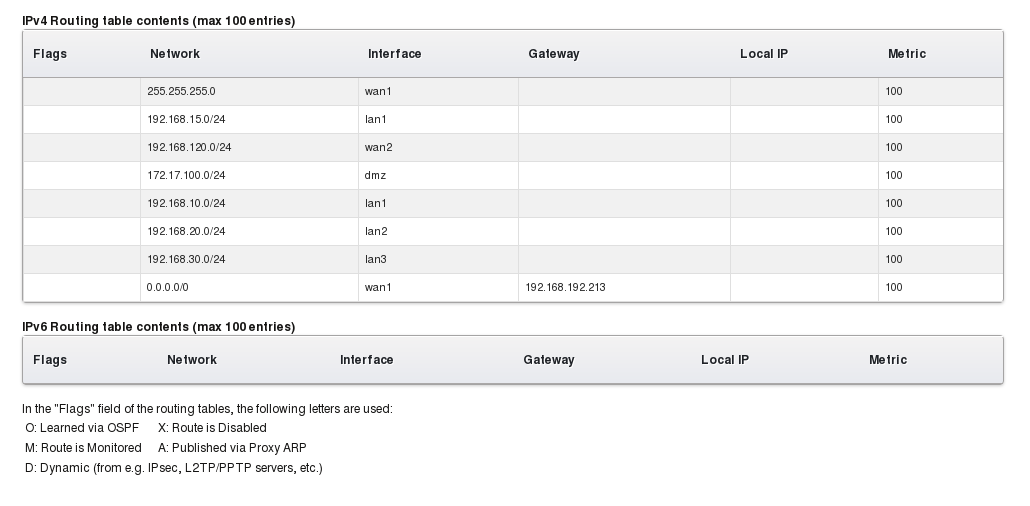
Task: Click the default route 0.0.0.0/0 entry
Action: (167, 288)
